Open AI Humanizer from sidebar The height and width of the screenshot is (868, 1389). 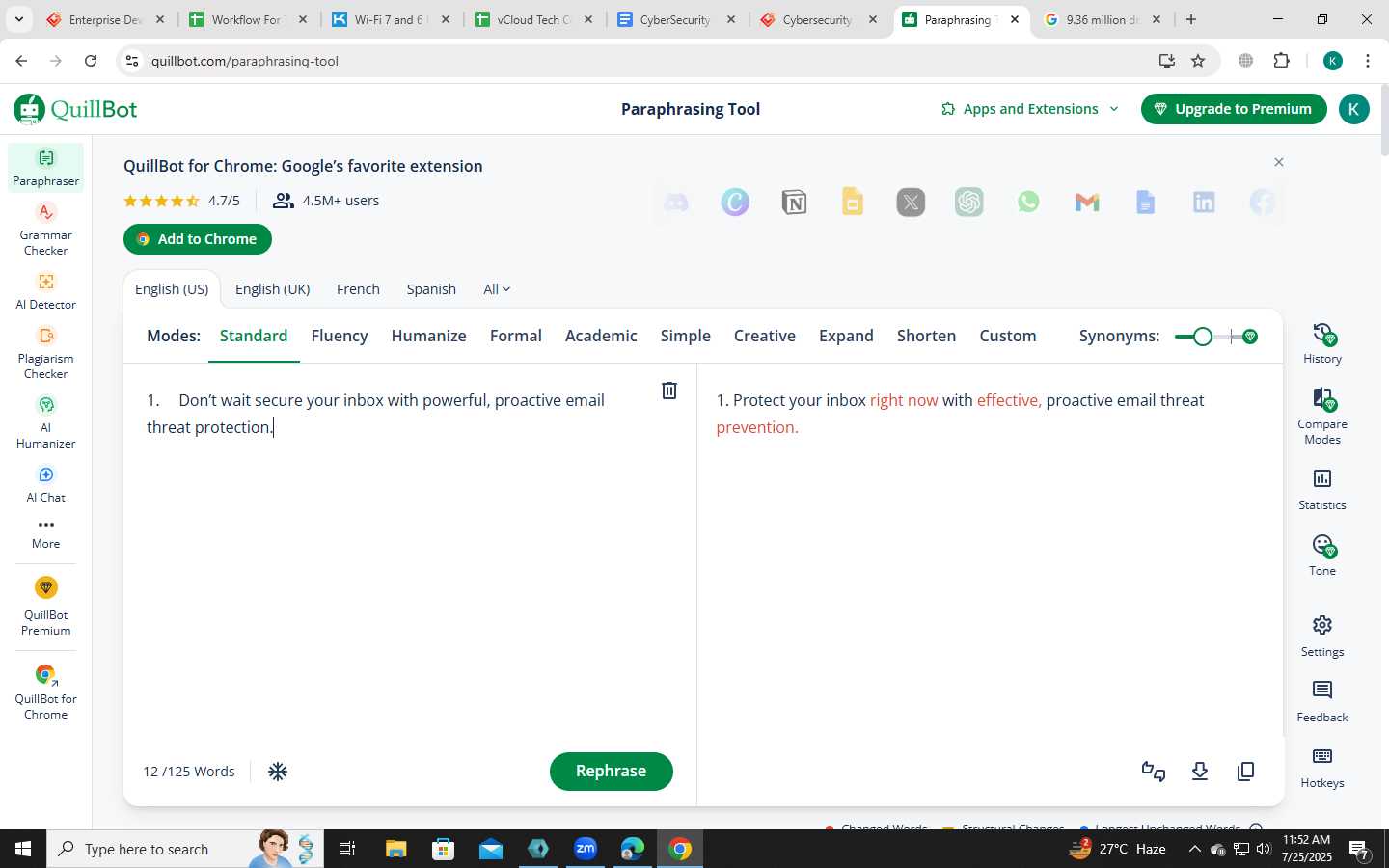(x=45, y=422)
